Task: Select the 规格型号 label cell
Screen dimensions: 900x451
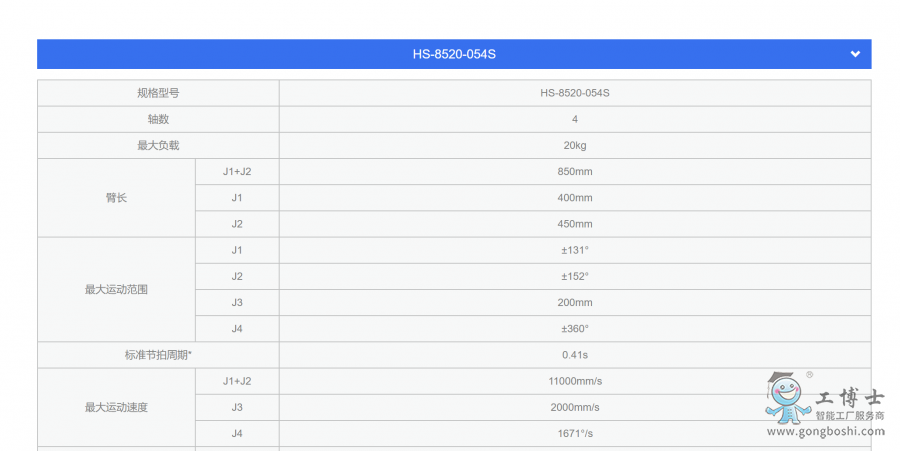Action: (158, 93)
